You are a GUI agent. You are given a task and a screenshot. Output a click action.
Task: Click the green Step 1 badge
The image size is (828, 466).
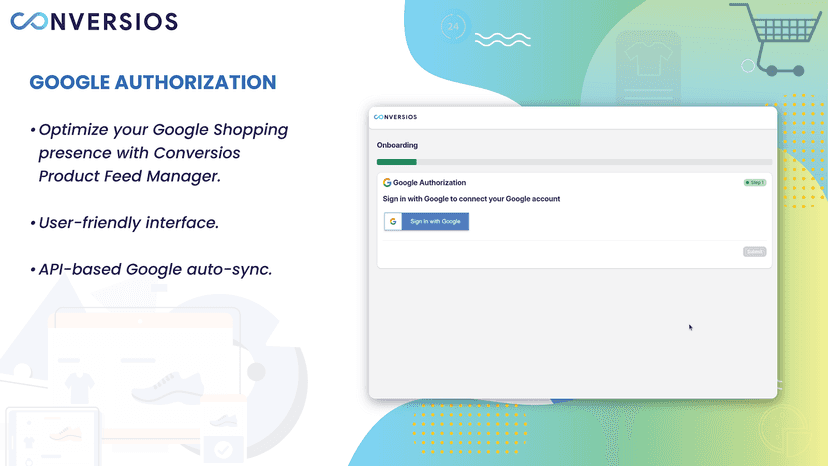click(x=755, y=182)
